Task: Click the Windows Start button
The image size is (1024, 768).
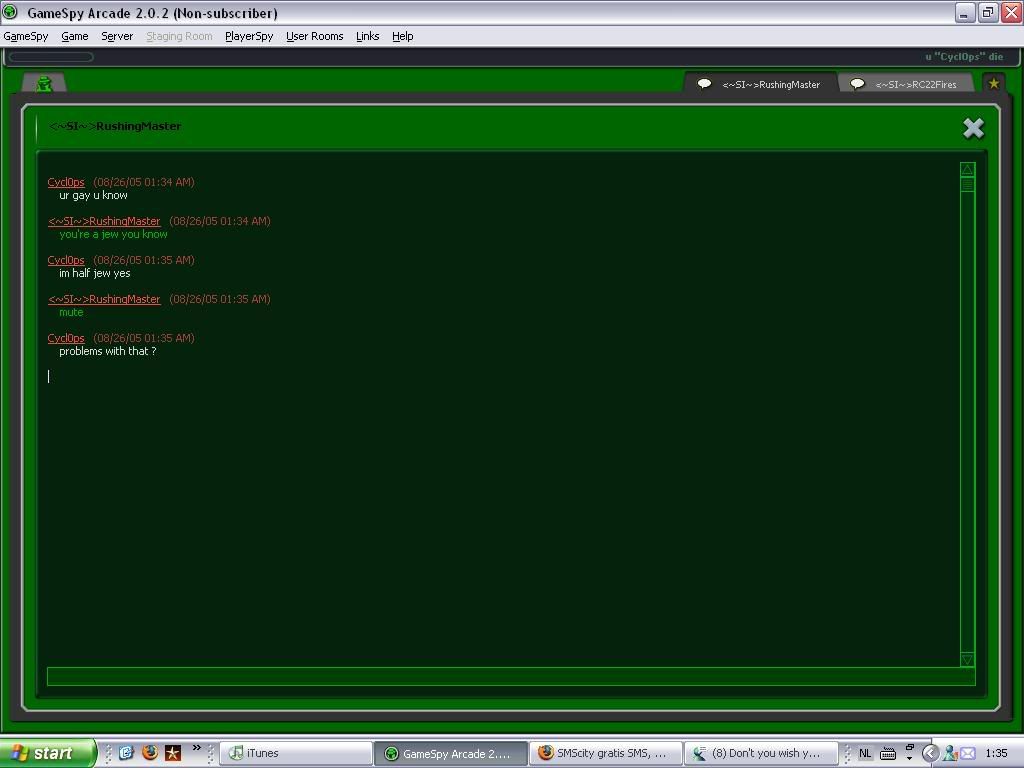Action: [47, 753]
